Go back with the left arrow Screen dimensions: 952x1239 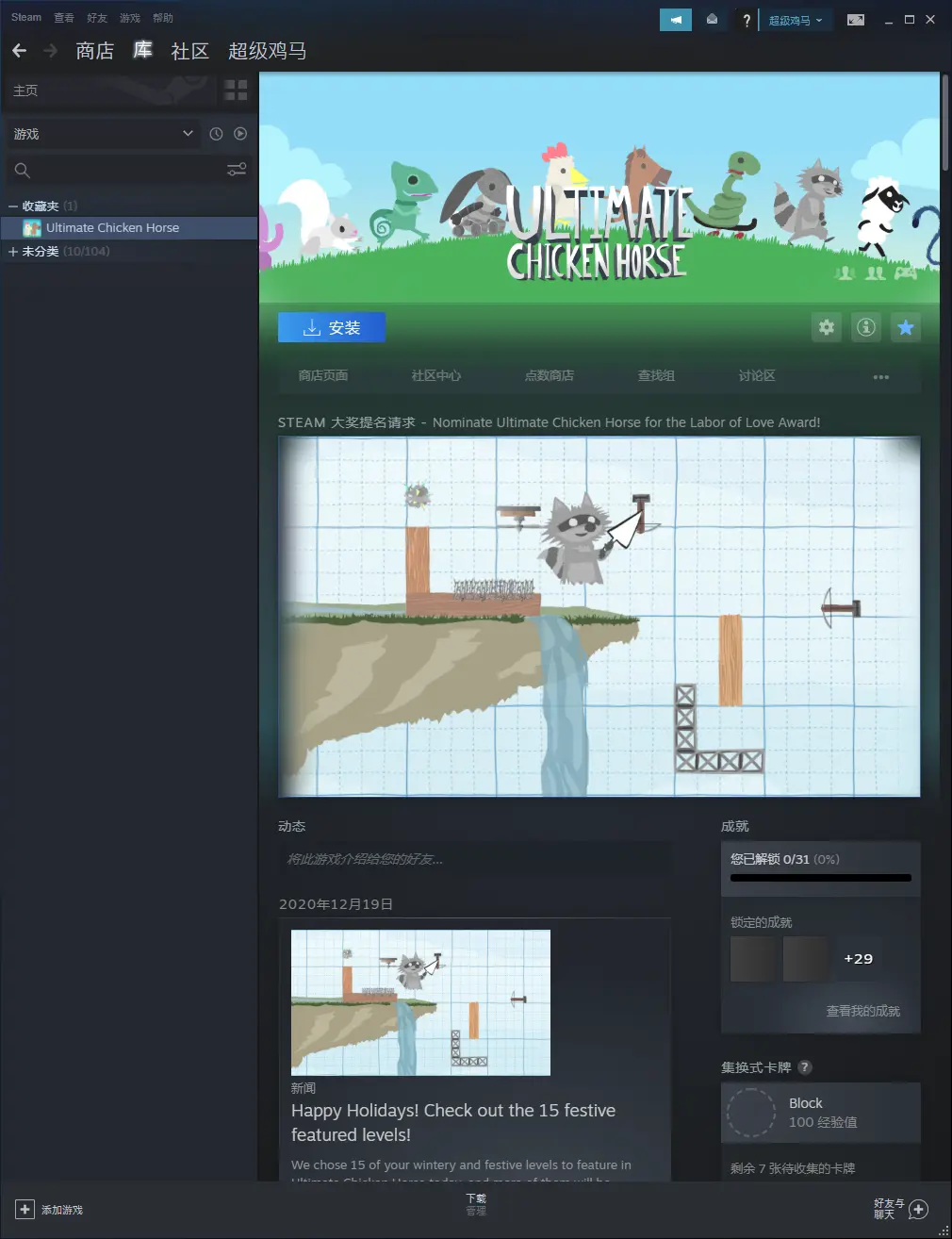[19, 51]
